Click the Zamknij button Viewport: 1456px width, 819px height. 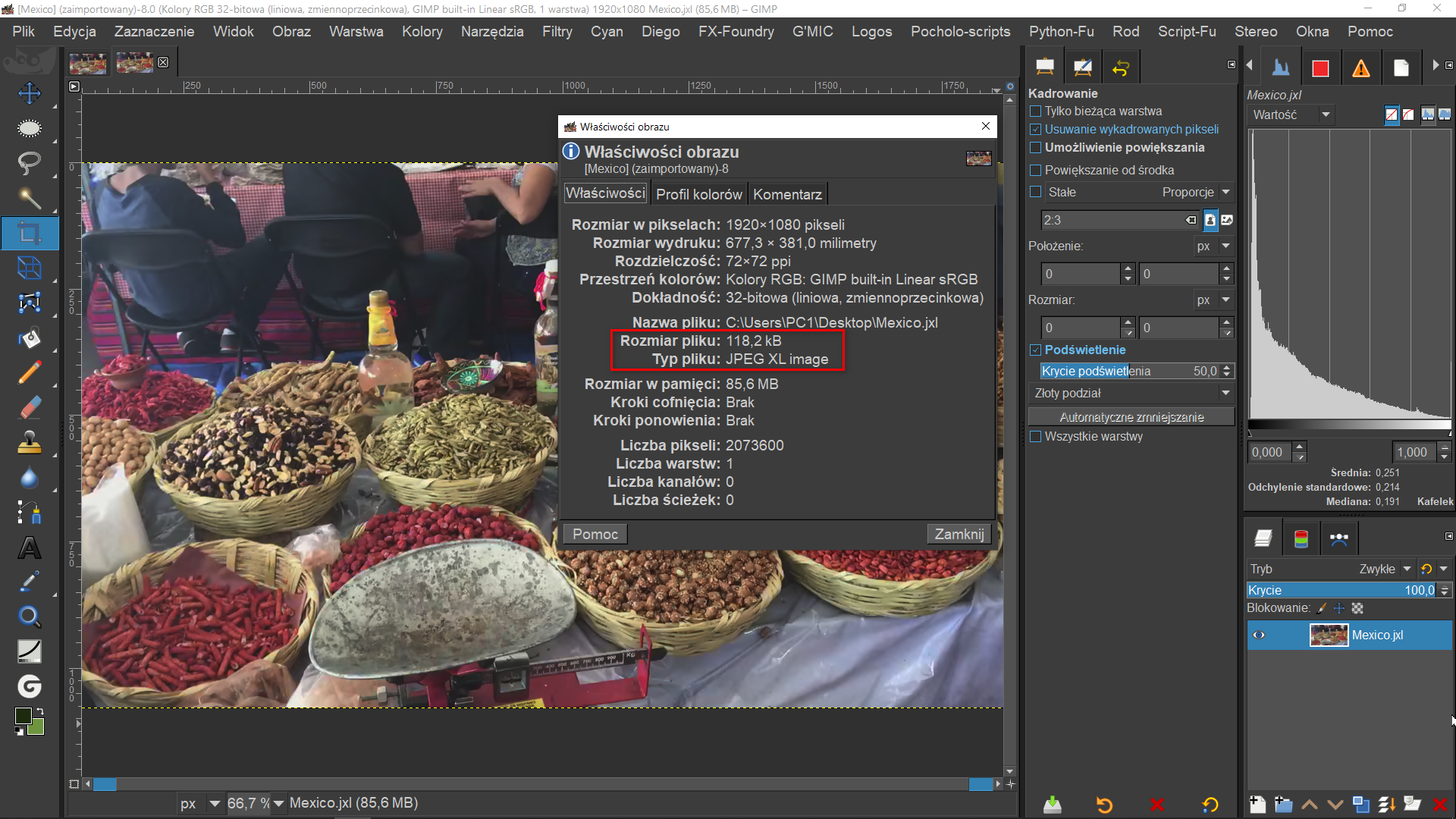(959, 534)
